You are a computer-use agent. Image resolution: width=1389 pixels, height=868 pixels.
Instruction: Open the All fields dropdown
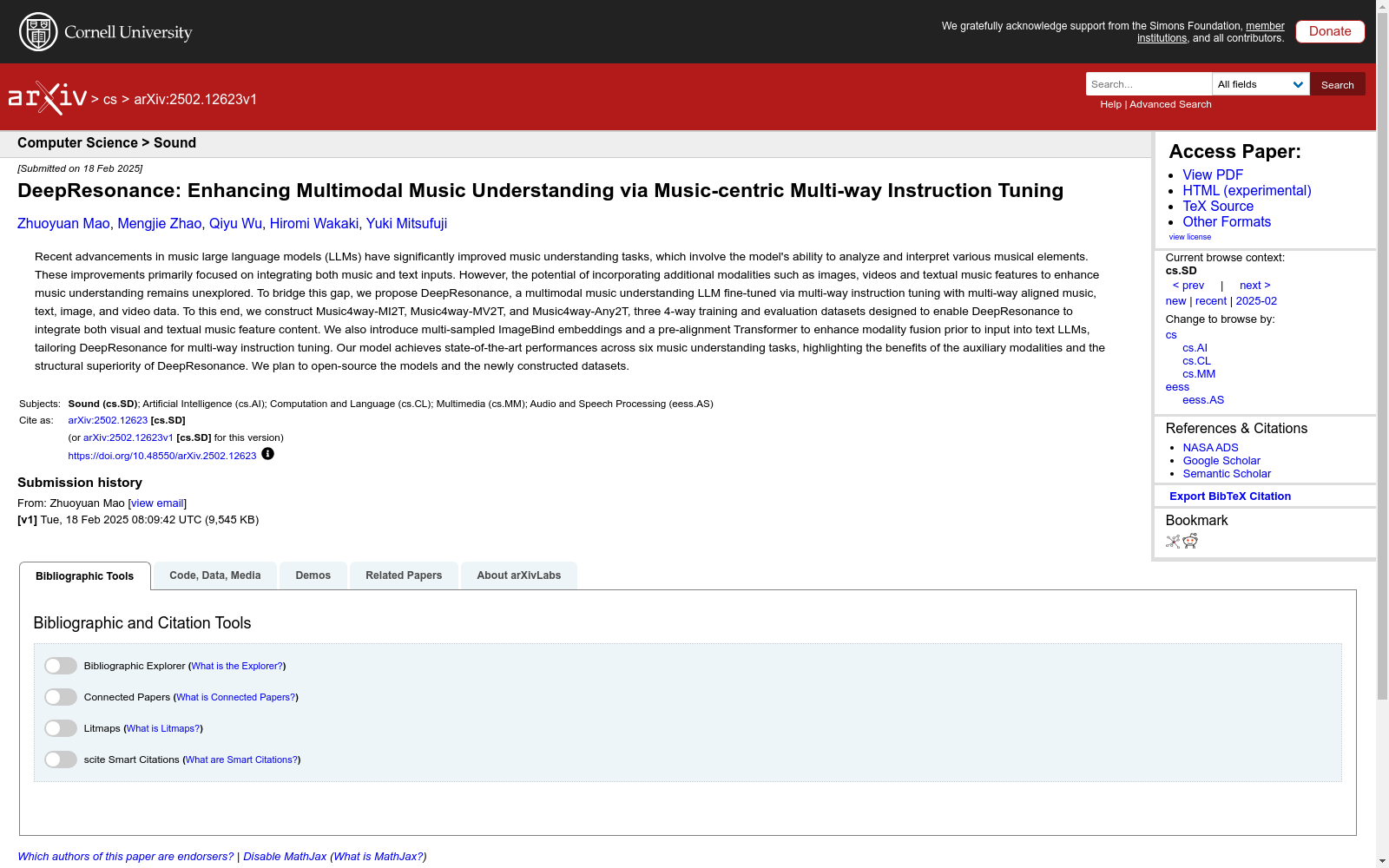tap(1261, 84)
